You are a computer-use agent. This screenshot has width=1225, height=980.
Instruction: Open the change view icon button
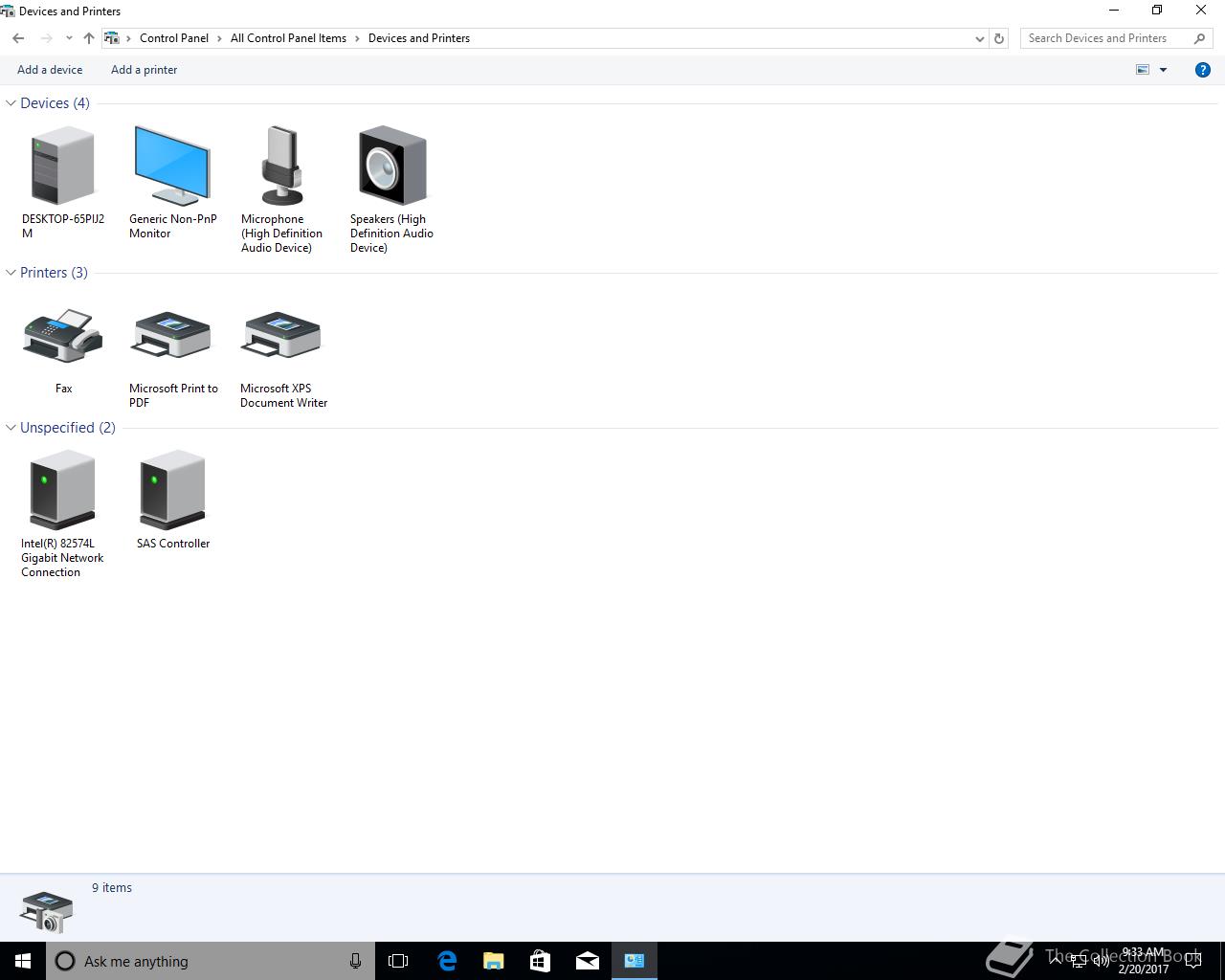click(1143, 70)
